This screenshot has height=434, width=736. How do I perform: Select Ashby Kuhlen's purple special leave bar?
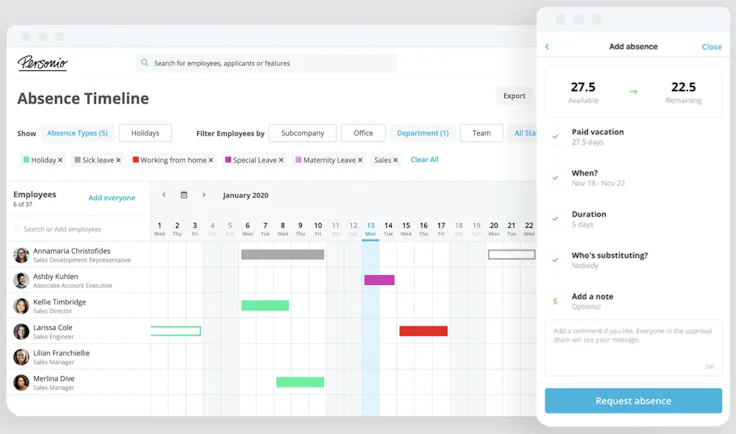379,280
